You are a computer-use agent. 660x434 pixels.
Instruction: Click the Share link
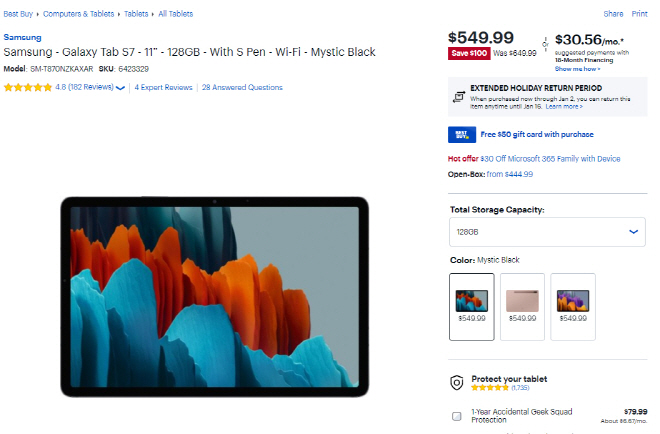(613, 14)
